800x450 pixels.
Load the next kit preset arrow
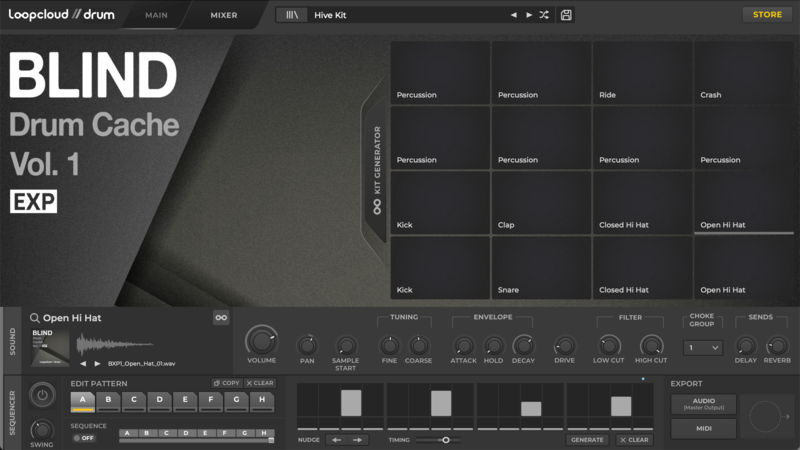[x=529, y=15]
